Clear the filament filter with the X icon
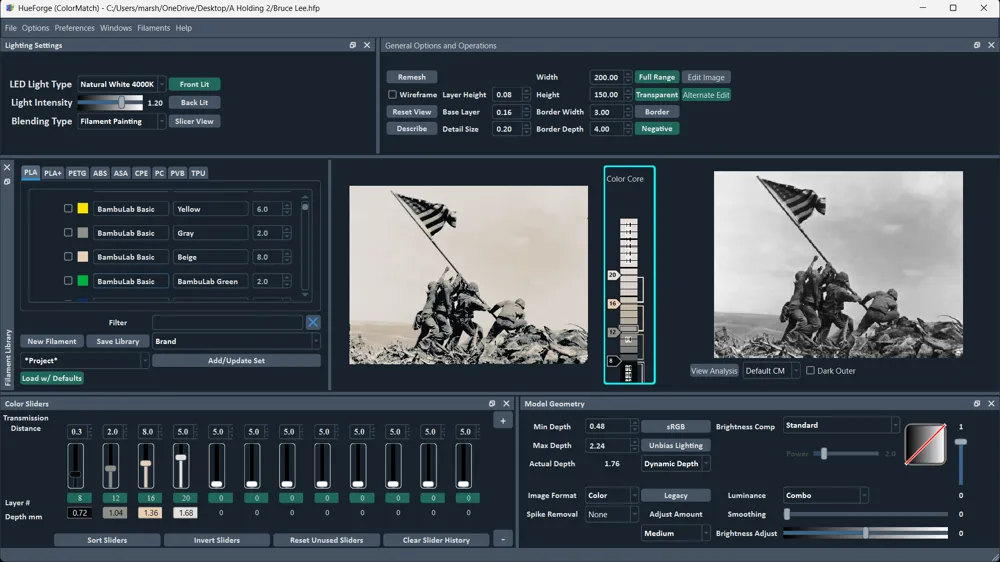Viewport: 1000px width, 562px height. click(x=312, y=323)
